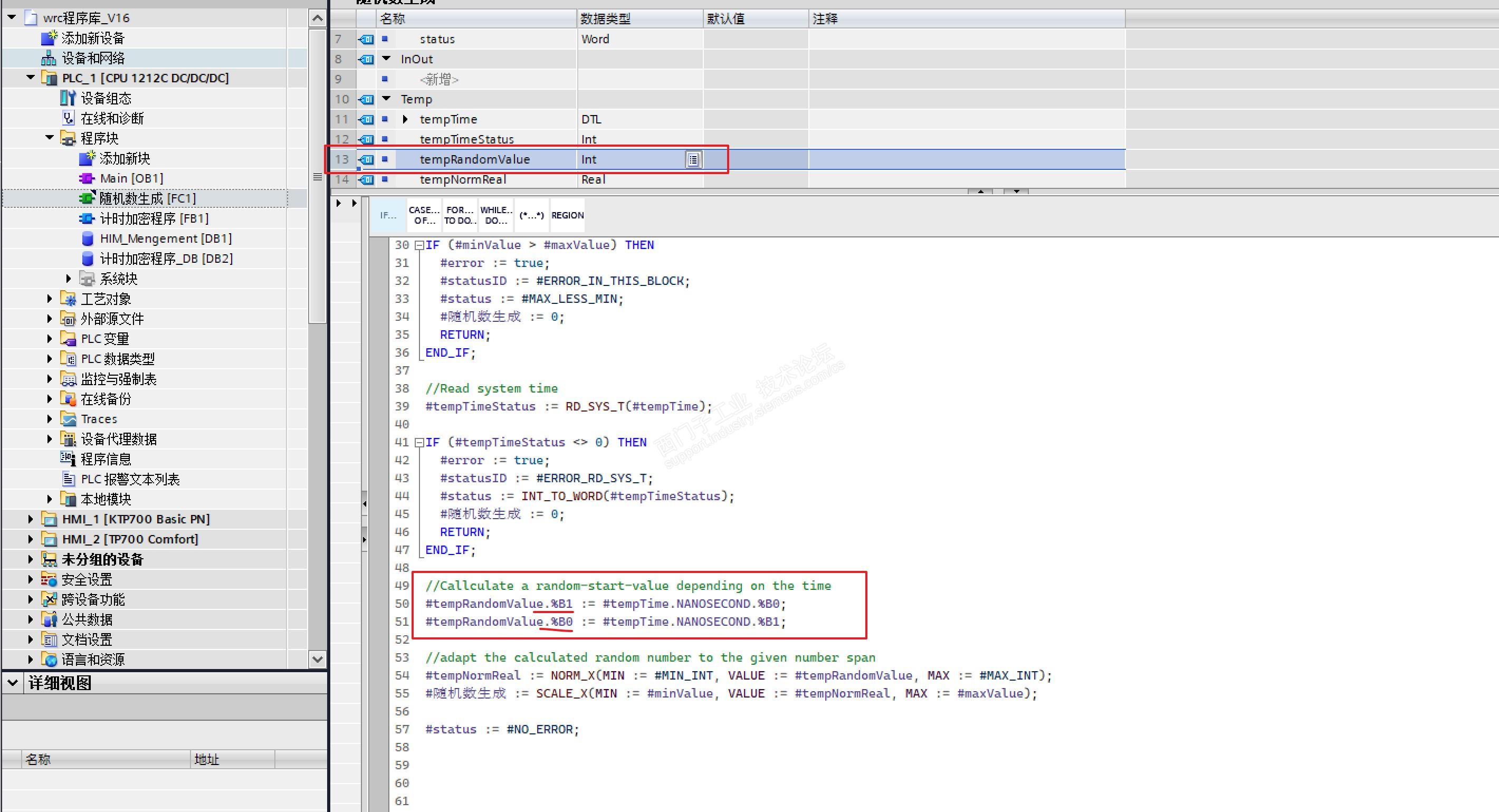Collapse the Temp section in interface
The height and width of the screenshot is (812, 1499).
(386, 99)
